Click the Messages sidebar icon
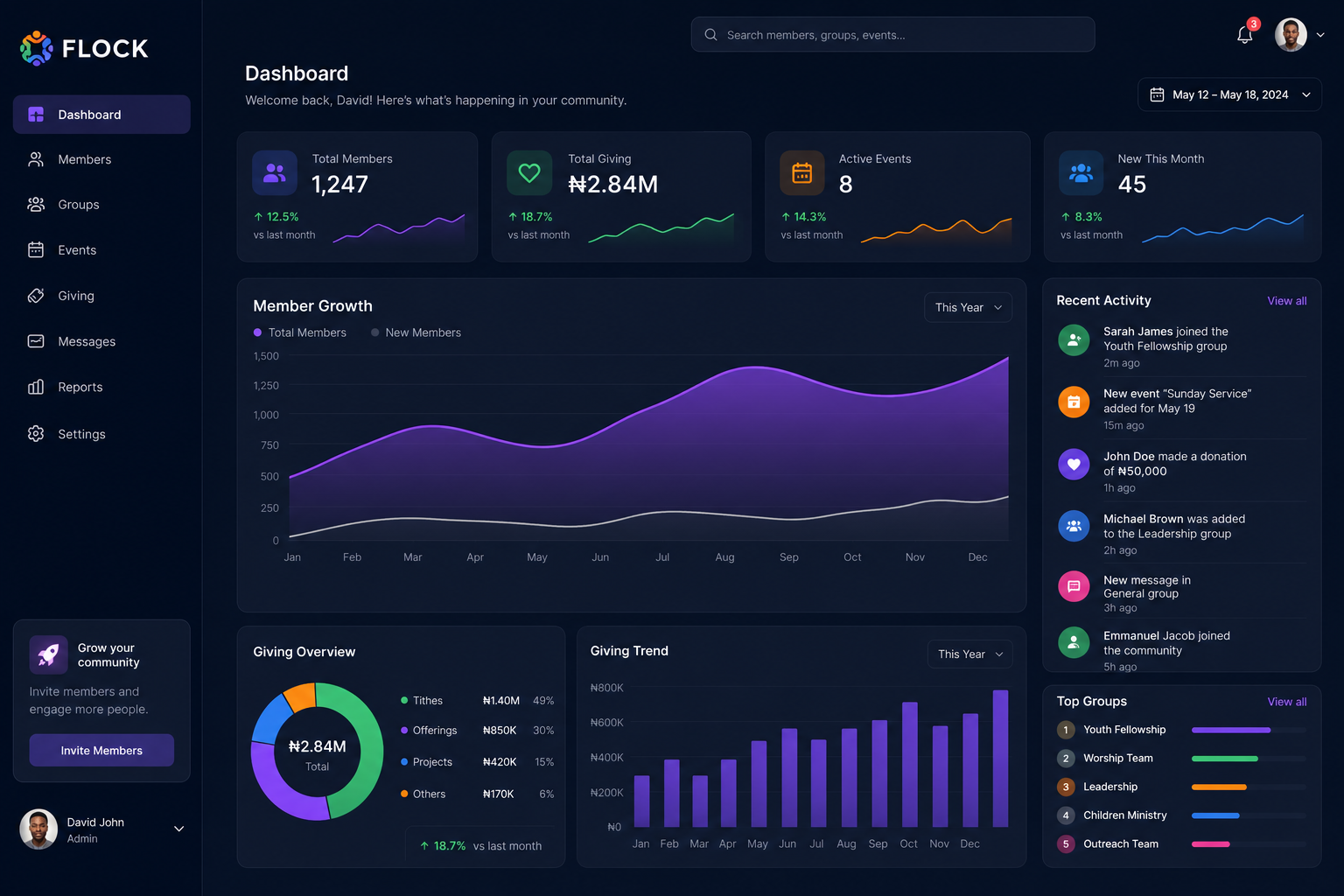Image resolution: width=1344 pixels, height=896 pixels. click(36, 341)
